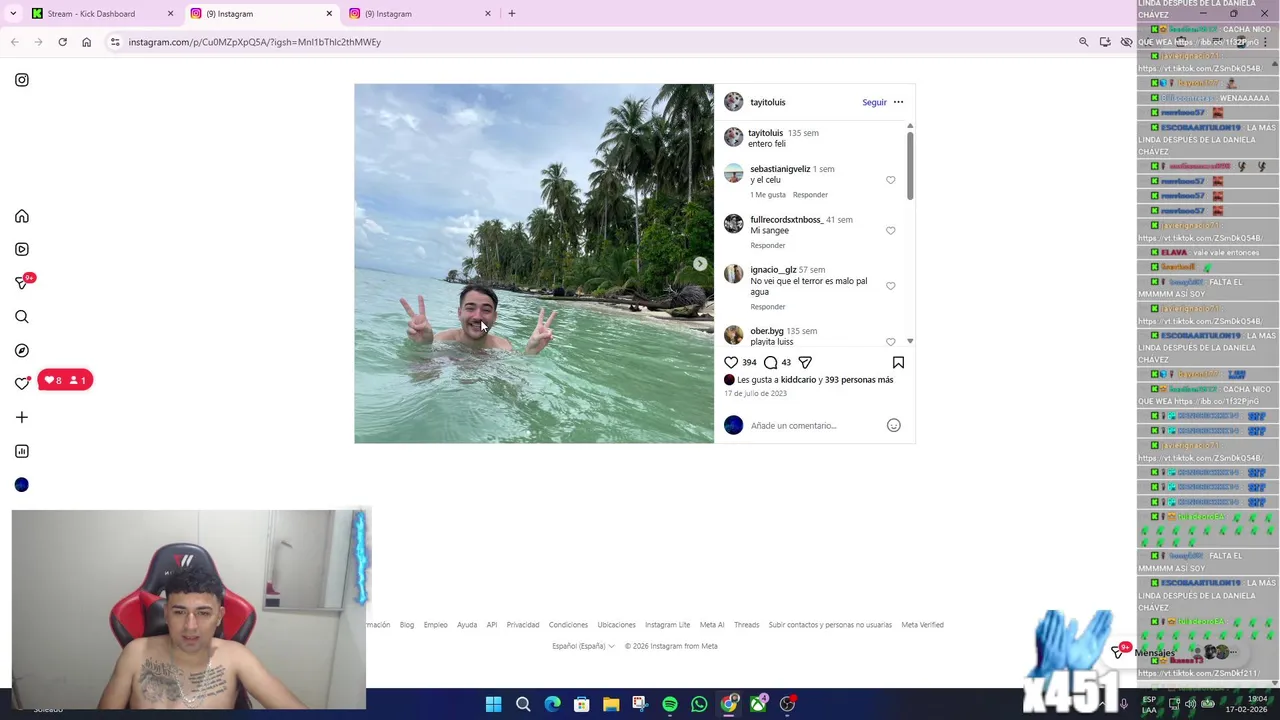Open Explore compass icon
This screenshot has width=1280, height=720.
pyautogui.click(x=22, y=351)
